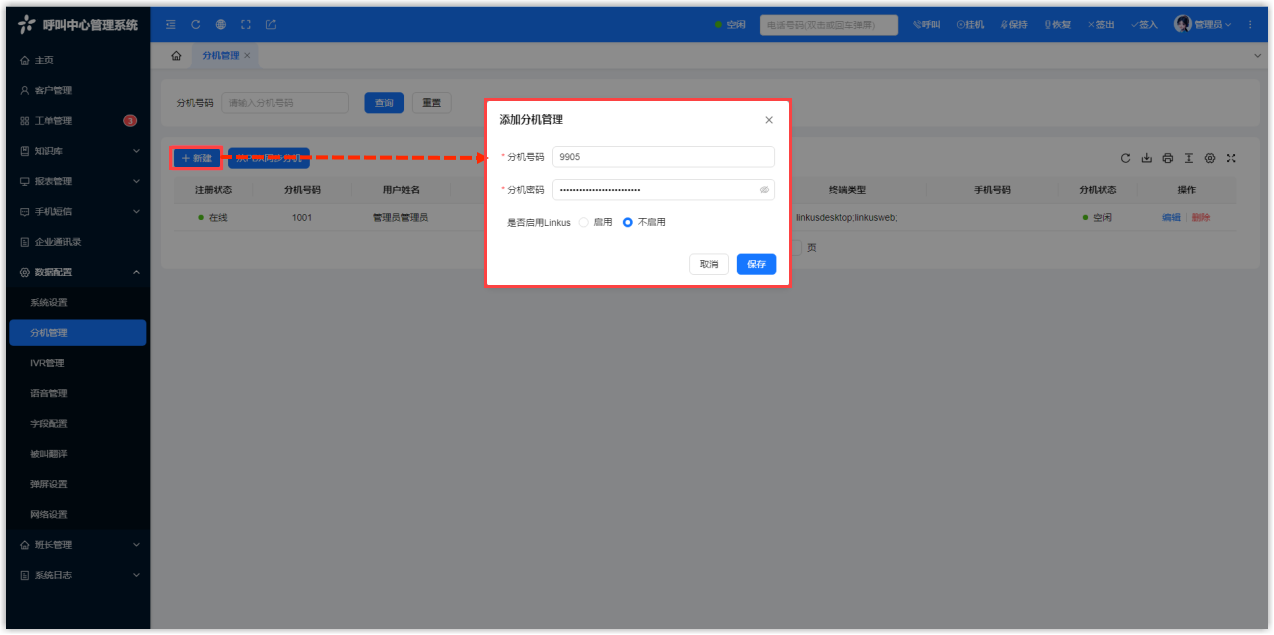
Task: Open 系统设置 in the sidebar
Action: coord(49,302)
